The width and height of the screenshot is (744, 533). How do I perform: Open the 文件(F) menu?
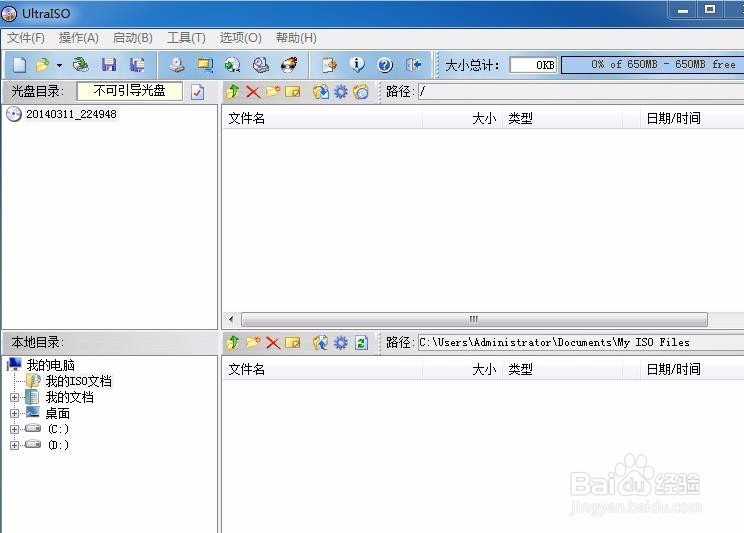click(26, 38)
